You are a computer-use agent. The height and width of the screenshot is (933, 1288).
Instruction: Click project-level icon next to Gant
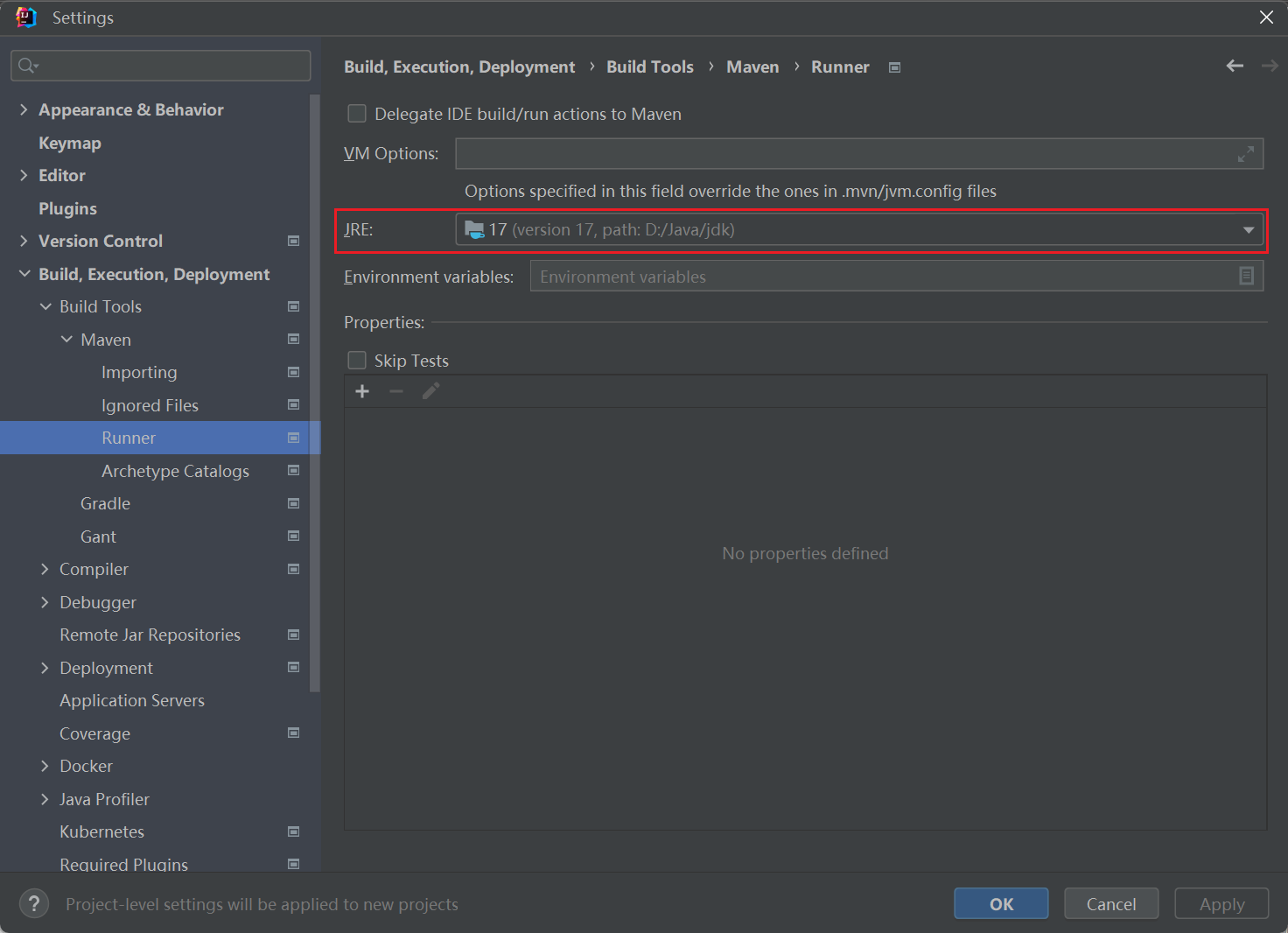click(x=294, y=537)
